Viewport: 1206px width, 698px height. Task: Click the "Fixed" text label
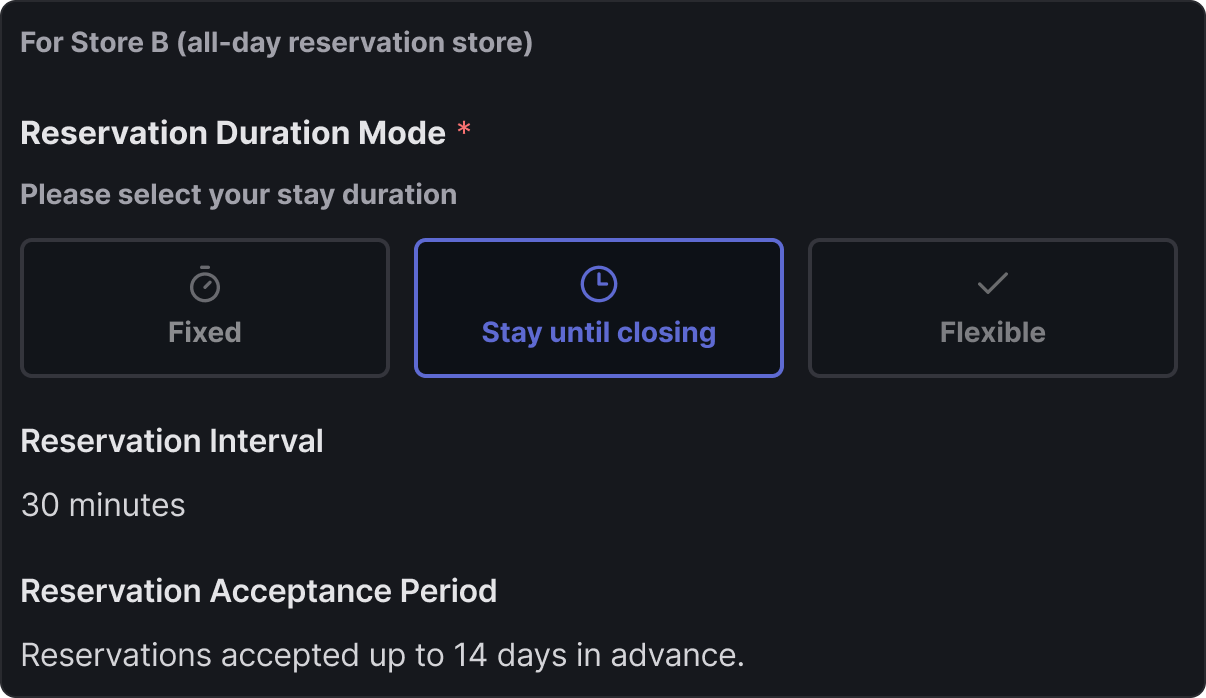pos(205,332)
